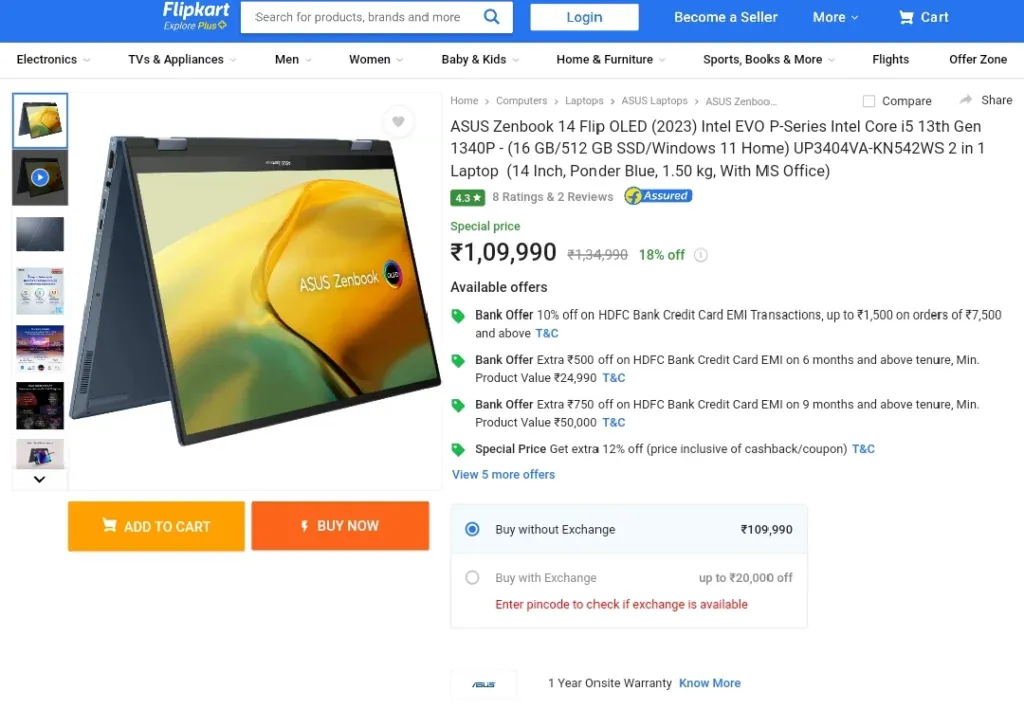The width and height of the screenshot is (1024, 709).
Task: Open the shopping cart icon
Action: (x=906, y=18)
